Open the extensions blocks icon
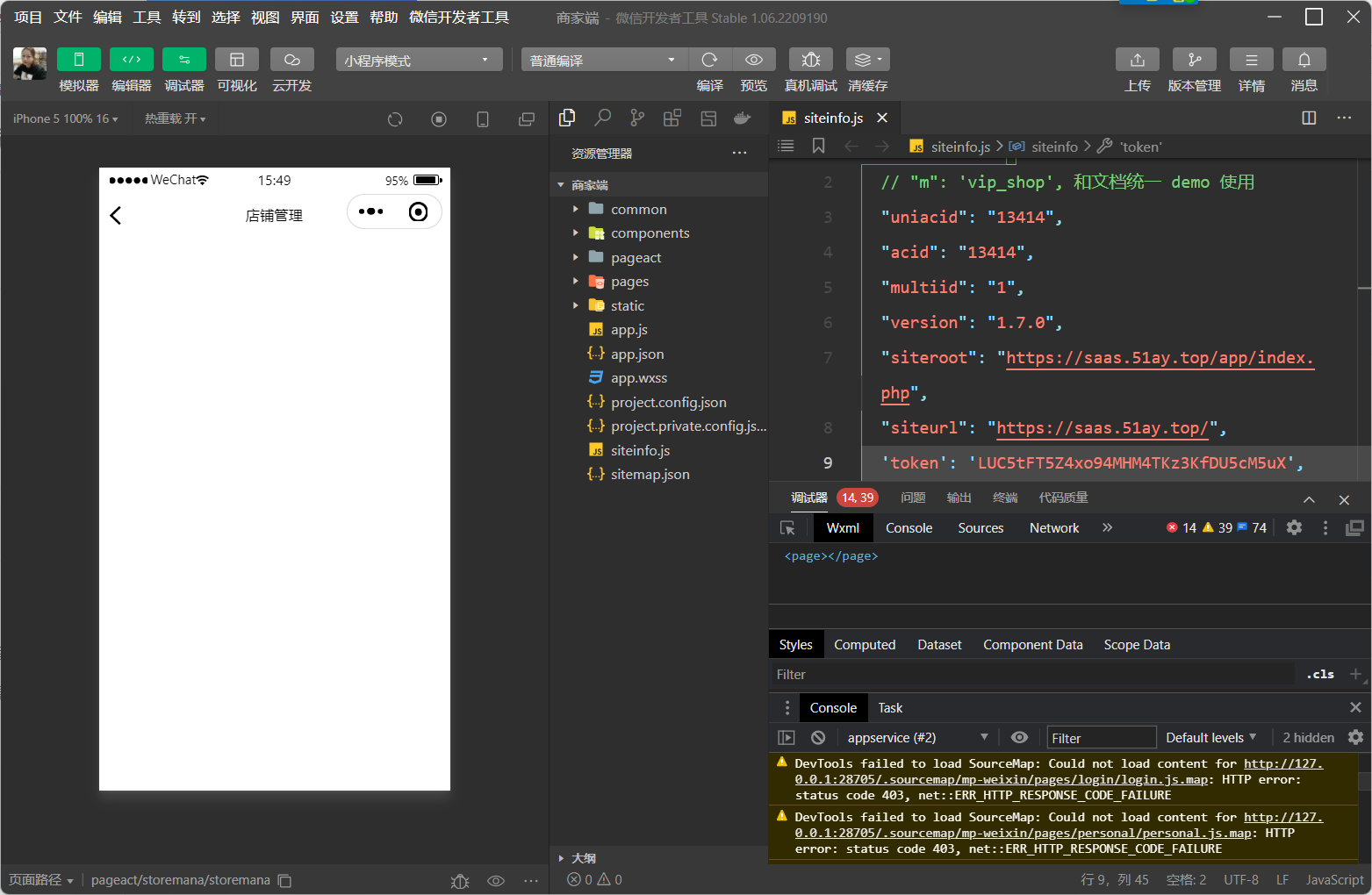Screen dimensions: 1372x895 [x=672, y=118]
